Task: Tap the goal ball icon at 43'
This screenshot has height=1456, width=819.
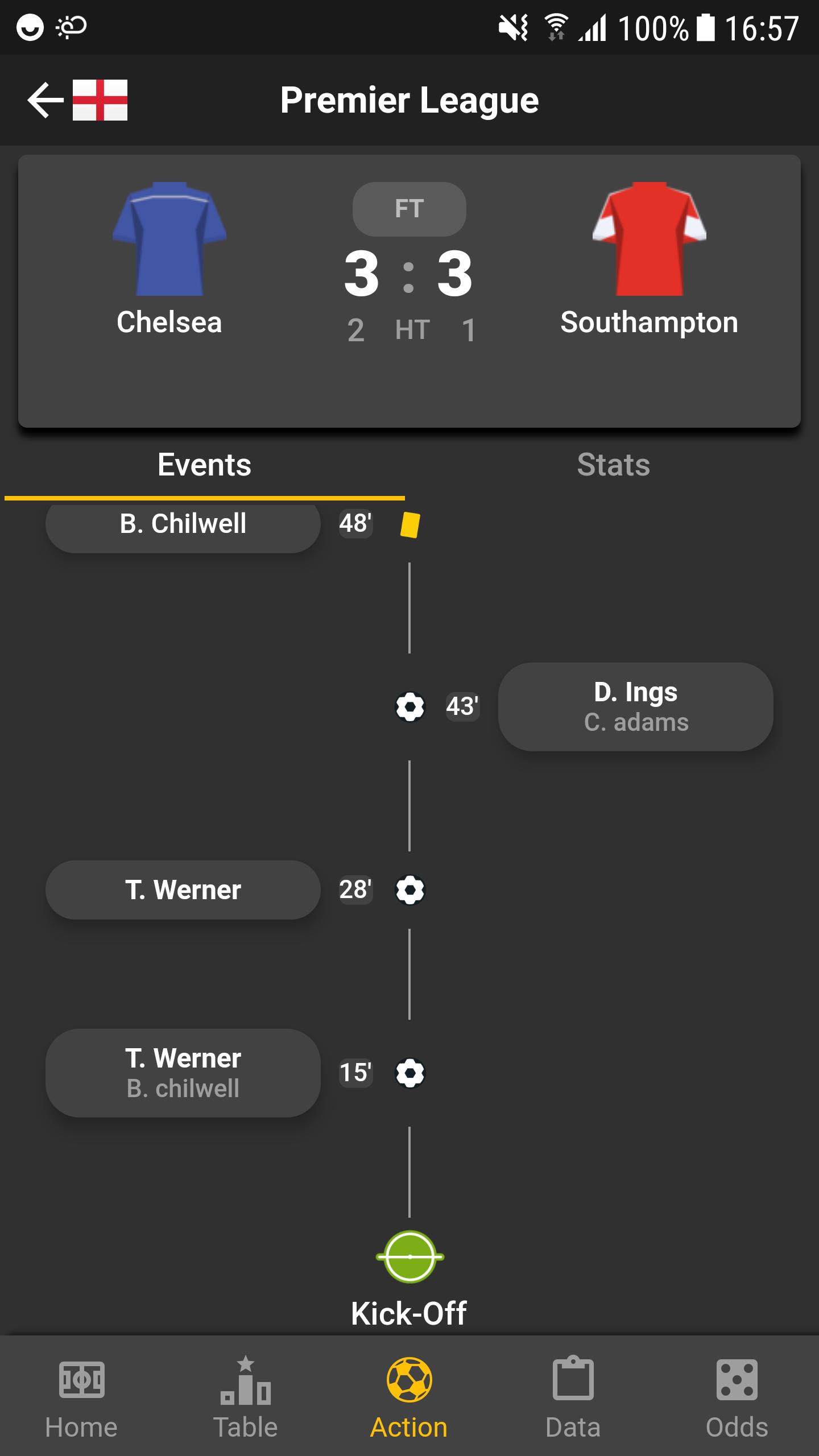Action: pyautogui.click(x=410, y=707)
